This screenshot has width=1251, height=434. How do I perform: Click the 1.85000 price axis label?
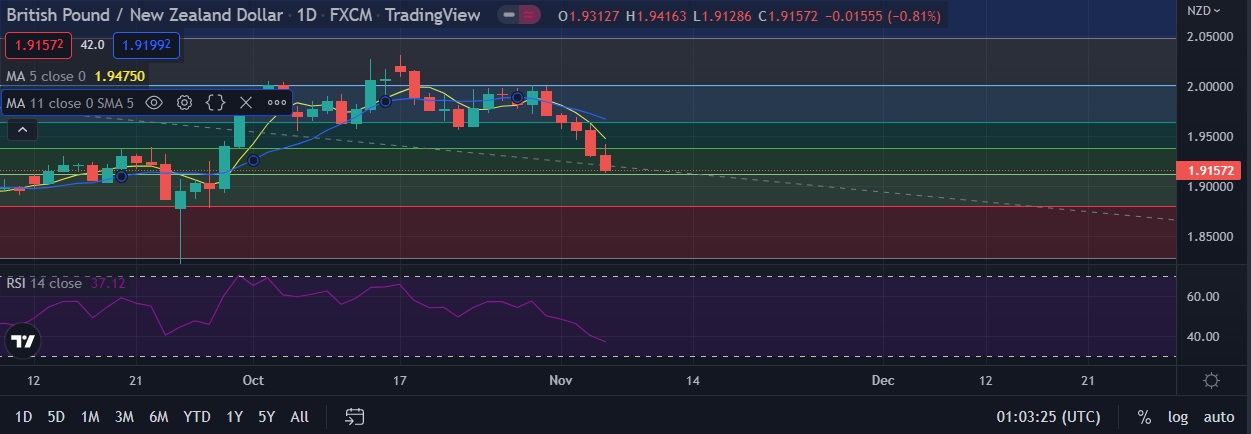tap(1211, 237)
